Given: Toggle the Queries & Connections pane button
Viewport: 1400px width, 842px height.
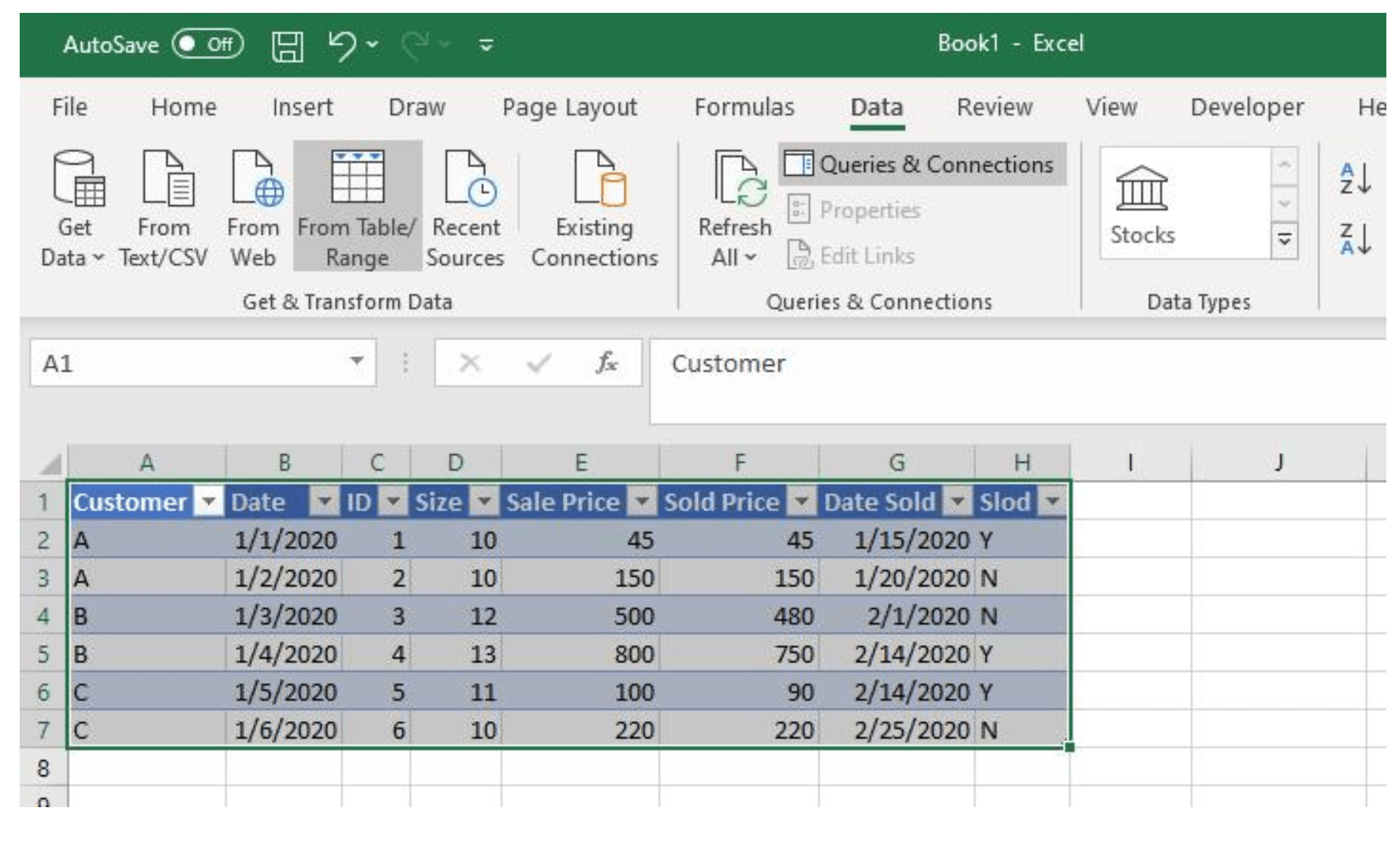Looking at the screenshot, I should coord(922,164).
